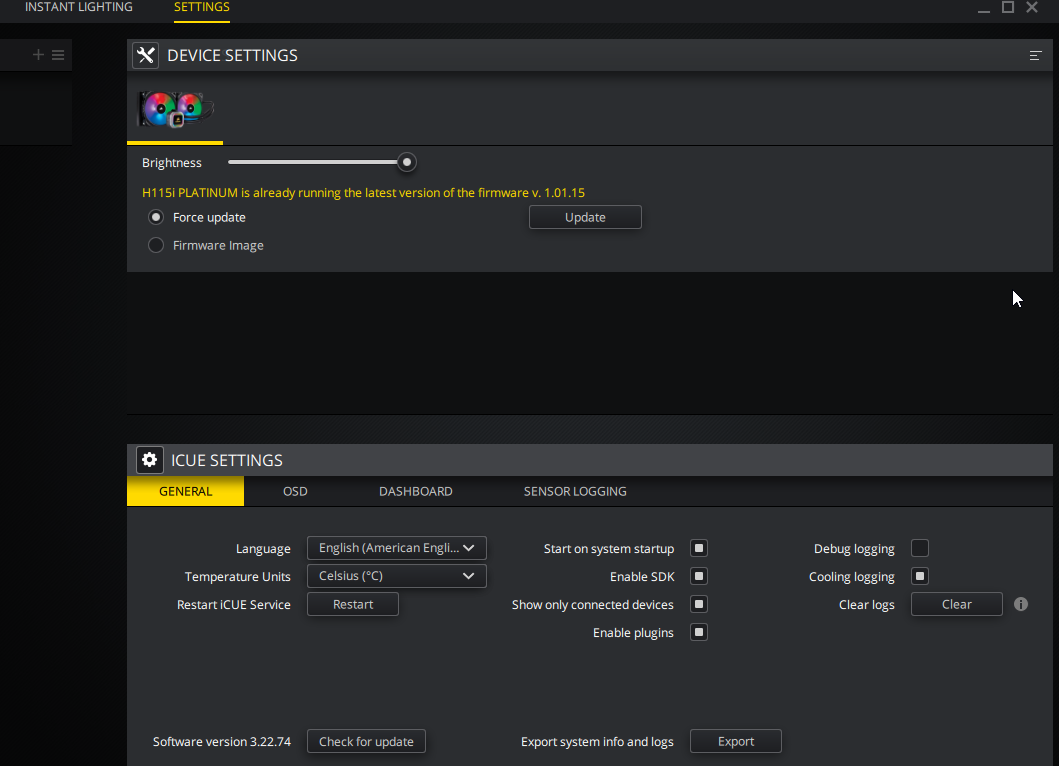
Task: Click the Brightness slider handle
Action: click(407, 162)
